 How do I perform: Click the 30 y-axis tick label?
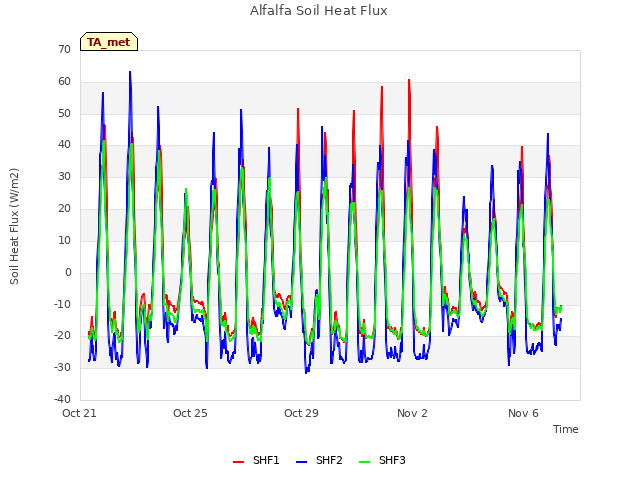click(x=64, y=176)
